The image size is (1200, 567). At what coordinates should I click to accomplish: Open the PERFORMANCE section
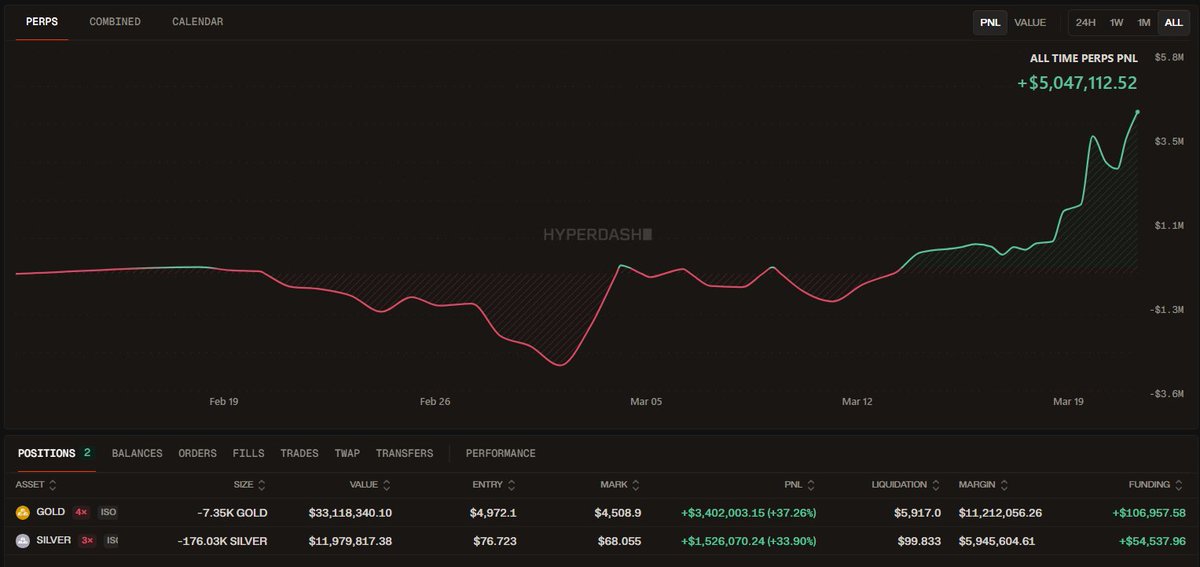pos(500,453)
